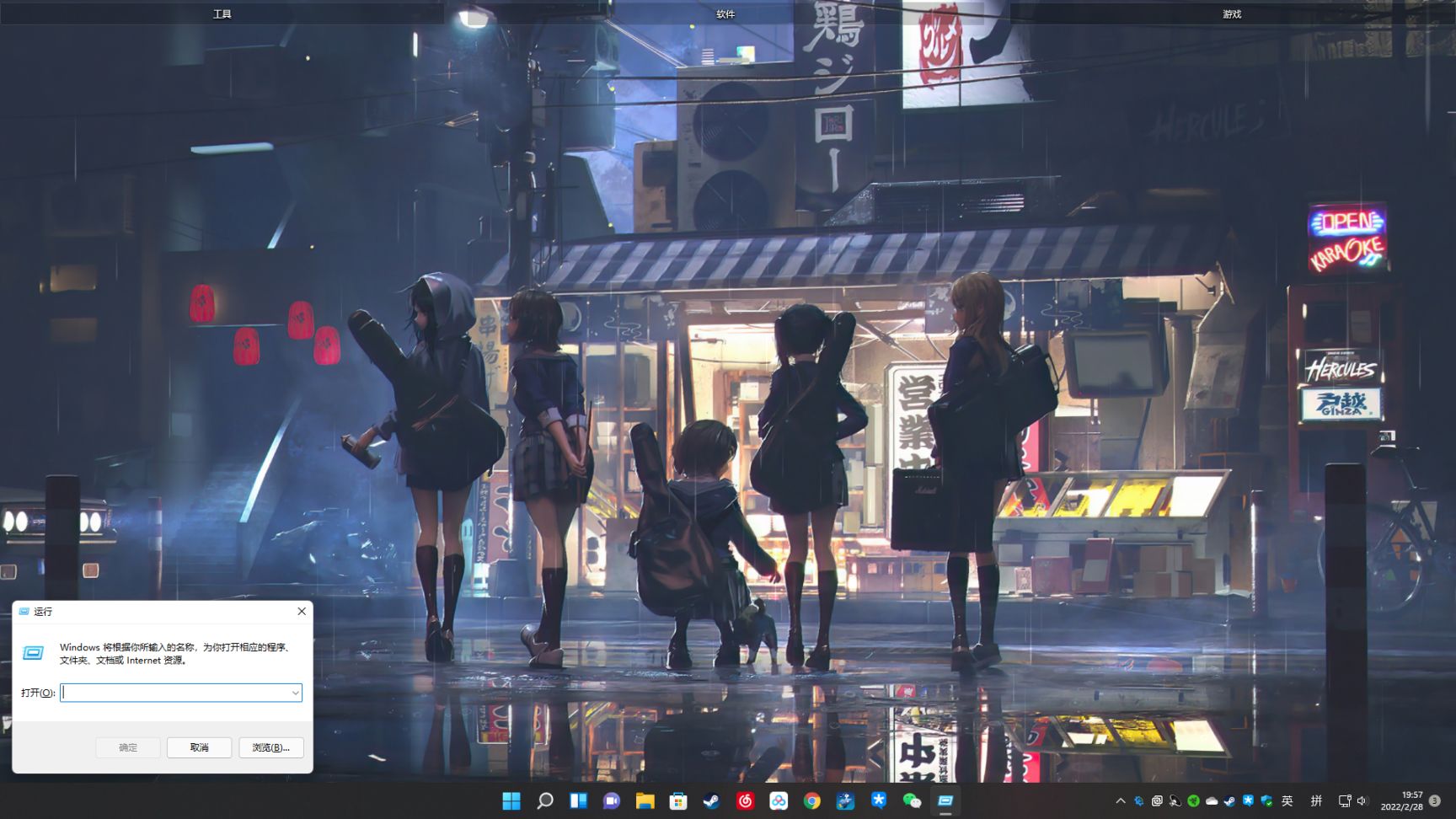Select the 工具 desktop group tab
1456x819 pixels.
pos(222,13)
